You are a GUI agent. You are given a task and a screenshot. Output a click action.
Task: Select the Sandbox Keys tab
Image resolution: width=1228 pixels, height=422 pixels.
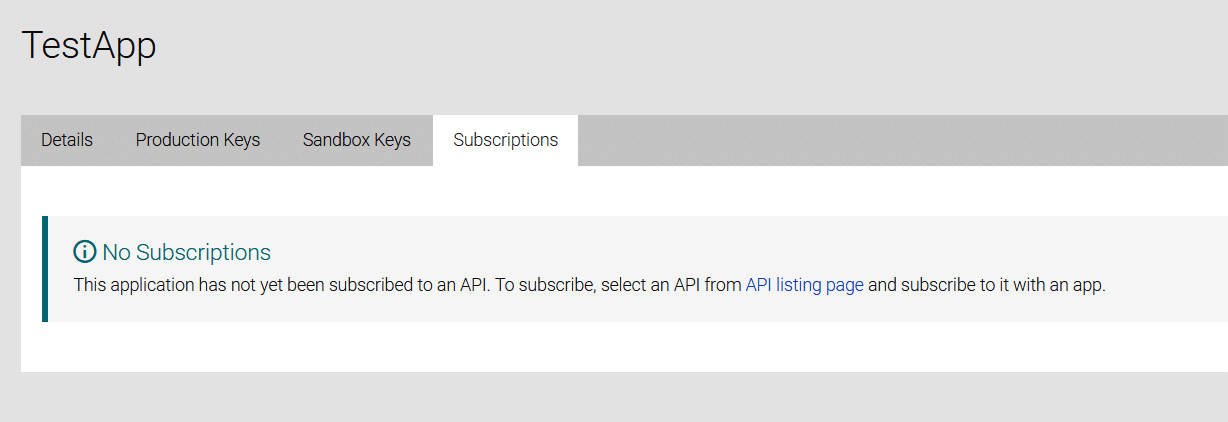pyautogui.click(x=357, y=140)
